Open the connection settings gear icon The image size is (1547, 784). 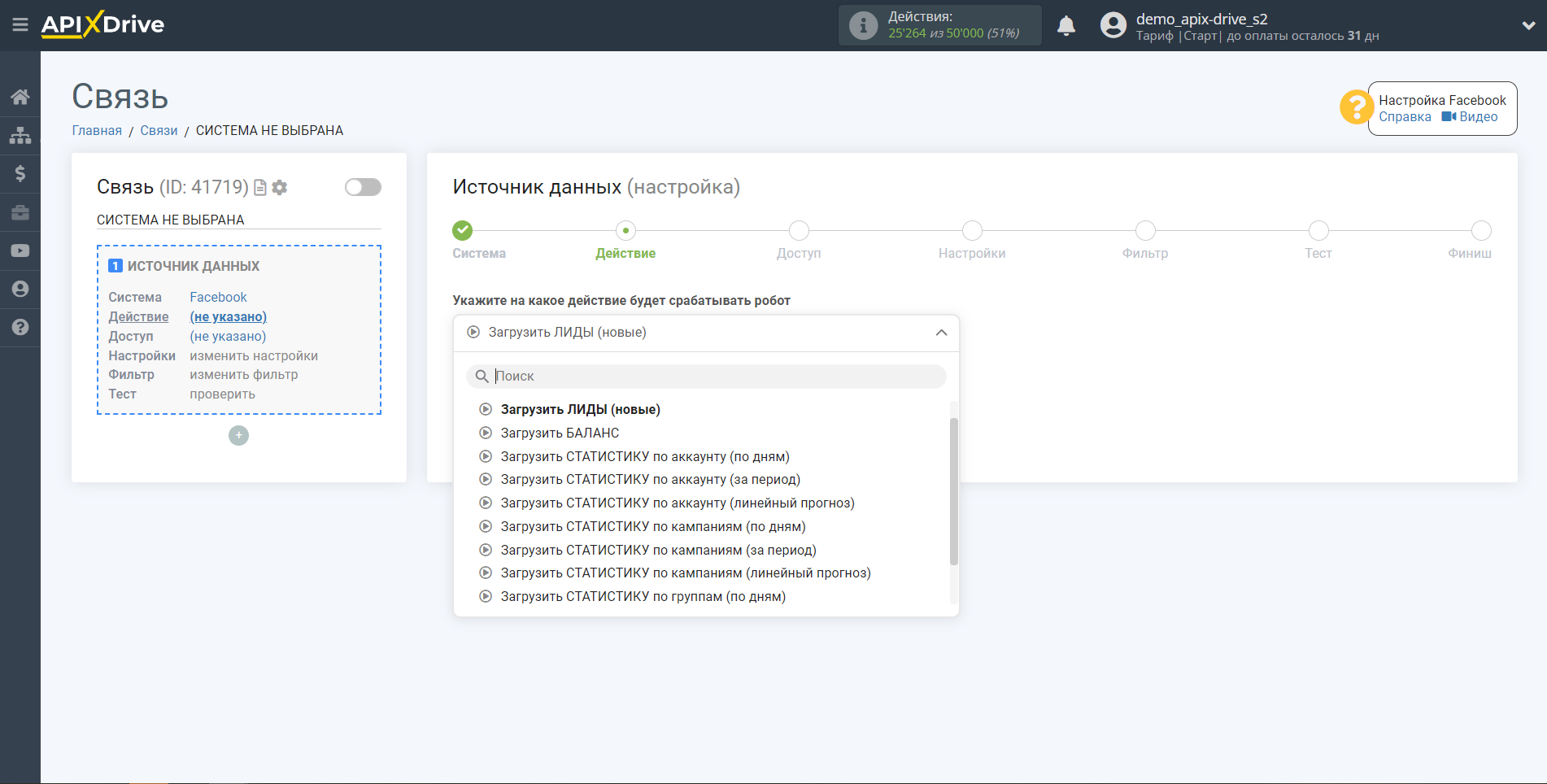[280, 188]
